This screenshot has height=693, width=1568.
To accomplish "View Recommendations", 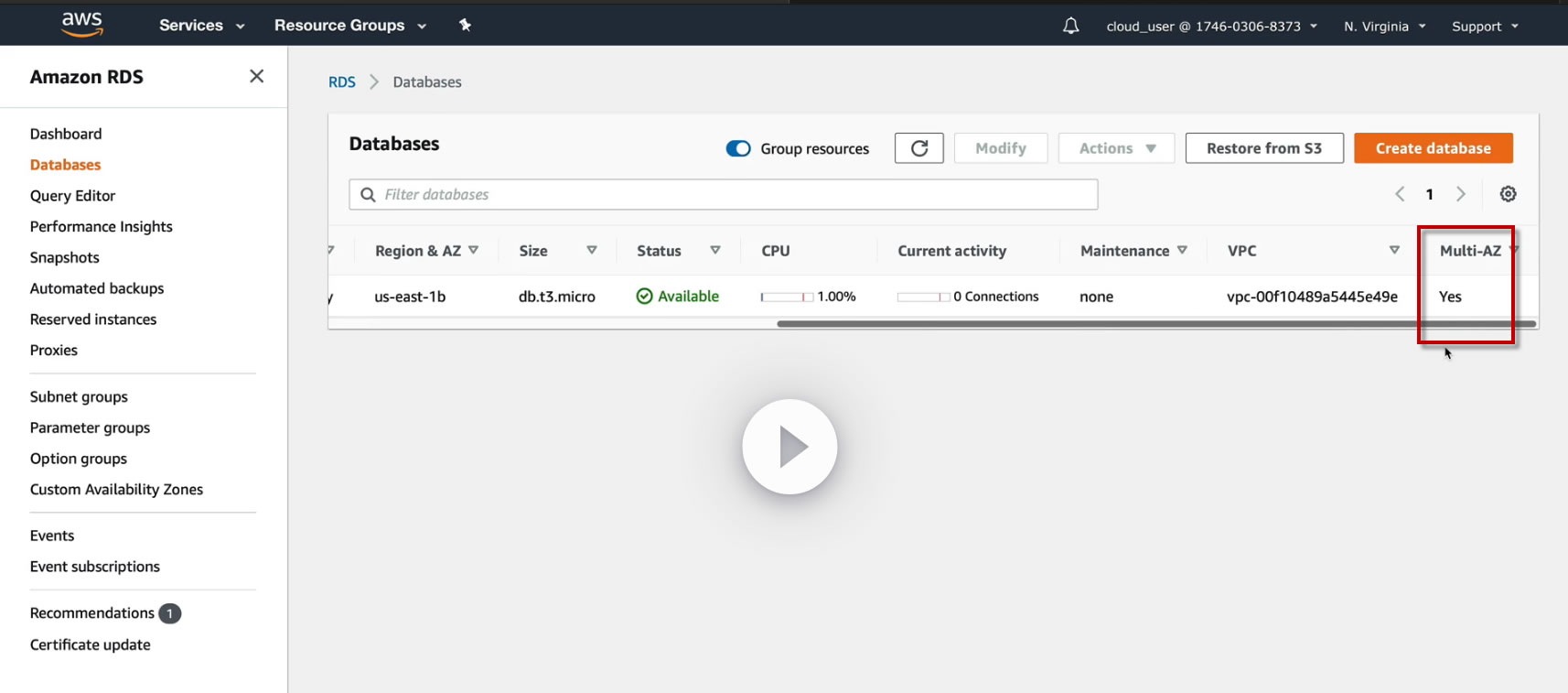I will [x=92, y=613].
